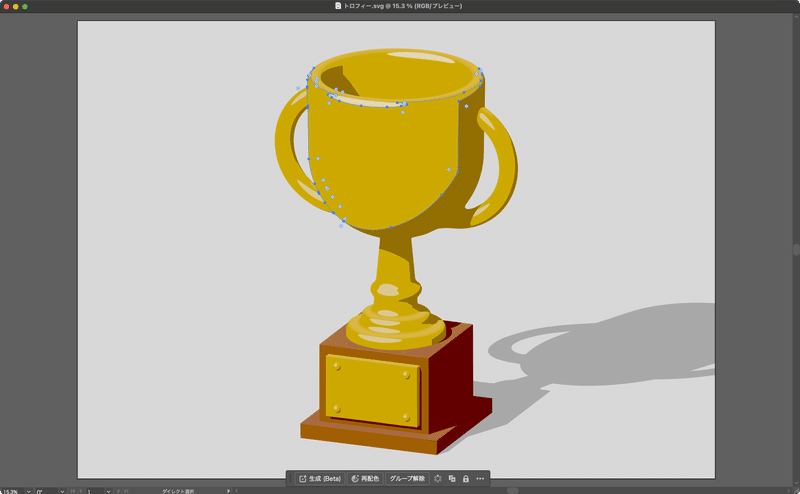Open the zoom level dropdown arrow
800x494 pixels.
tap(29, 491)
